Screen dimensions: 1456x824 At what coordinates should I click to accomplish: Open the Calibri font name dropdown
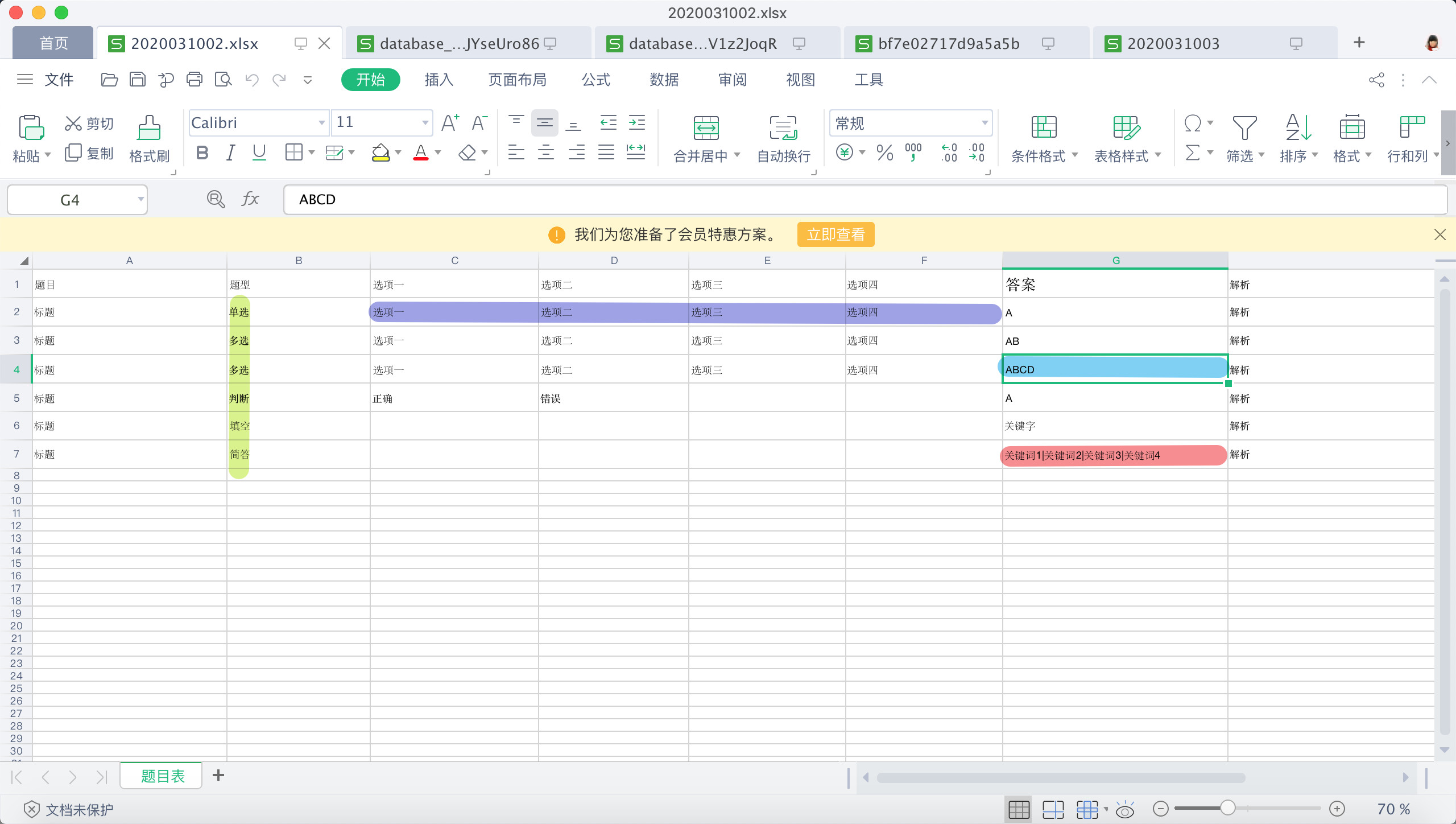(321, 123)
